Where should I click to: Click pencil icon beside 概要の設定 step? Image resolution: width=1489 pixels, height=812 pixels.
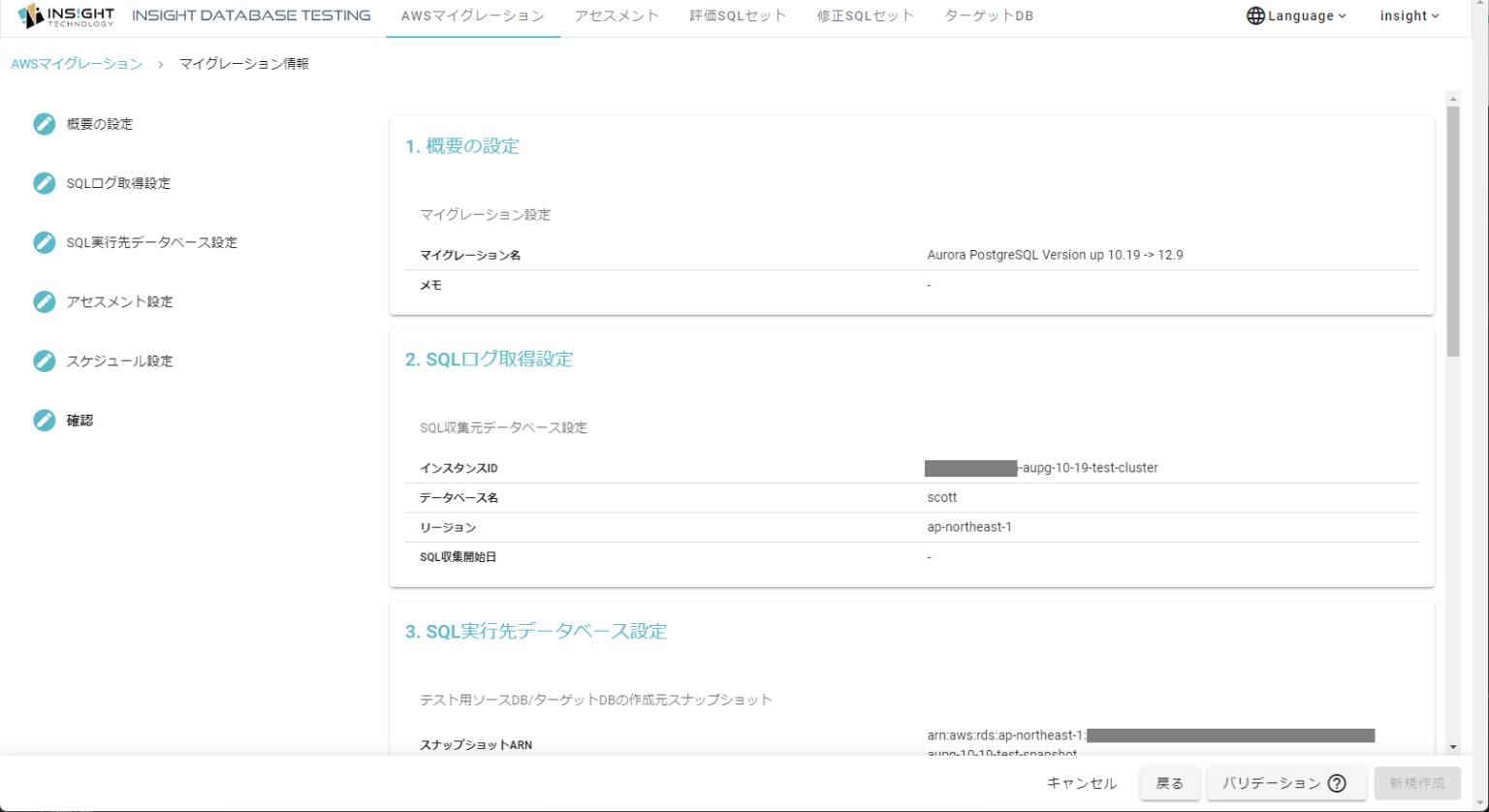click(x=45, y=124)
